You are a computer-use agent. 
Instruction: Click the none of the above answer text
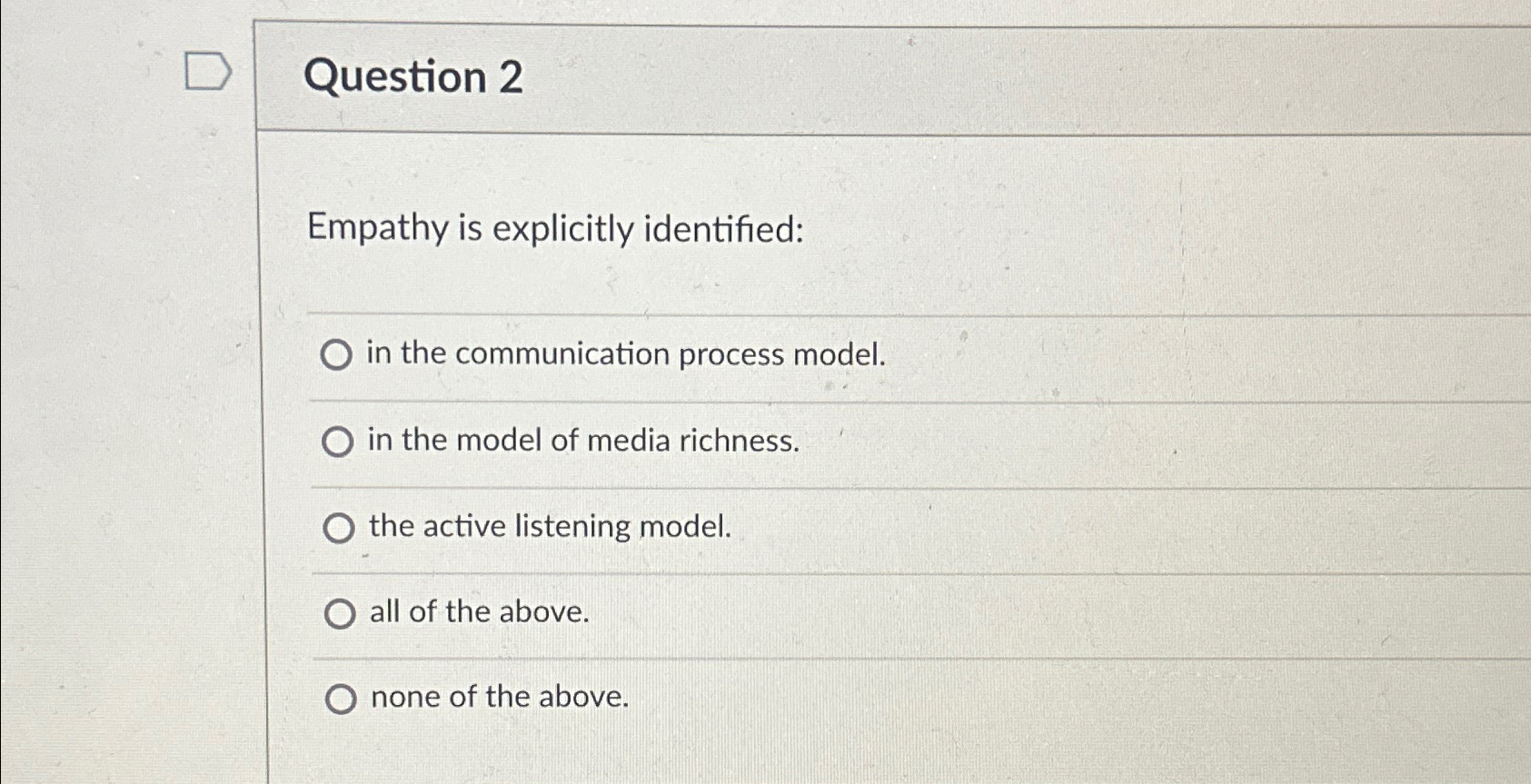coord(498,697)
